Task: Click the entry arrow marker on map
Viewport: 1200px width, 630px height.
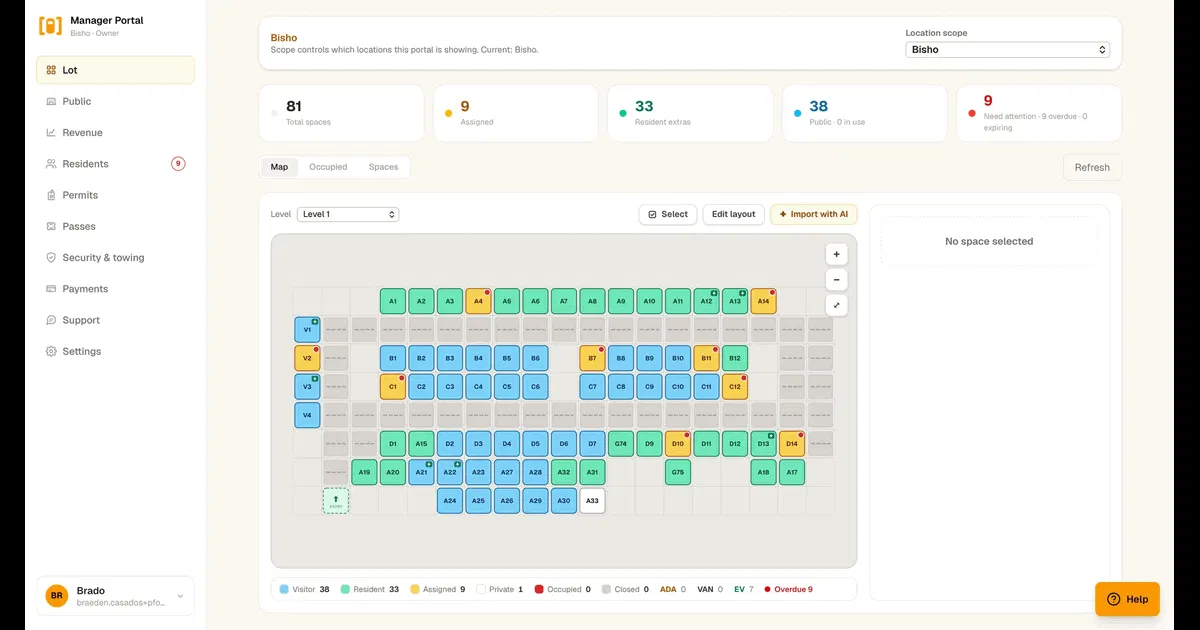Action: coord(336,501)
